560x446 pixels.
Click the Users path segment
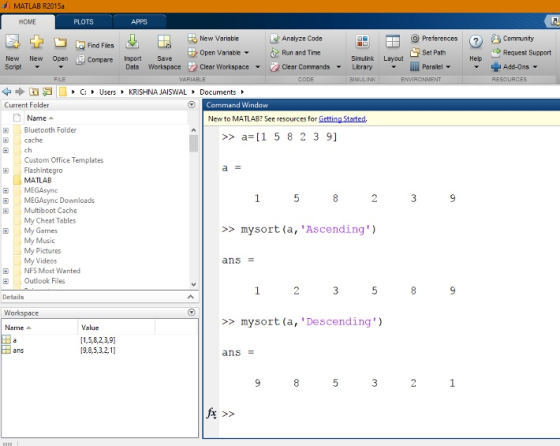(x=108, y=92)
